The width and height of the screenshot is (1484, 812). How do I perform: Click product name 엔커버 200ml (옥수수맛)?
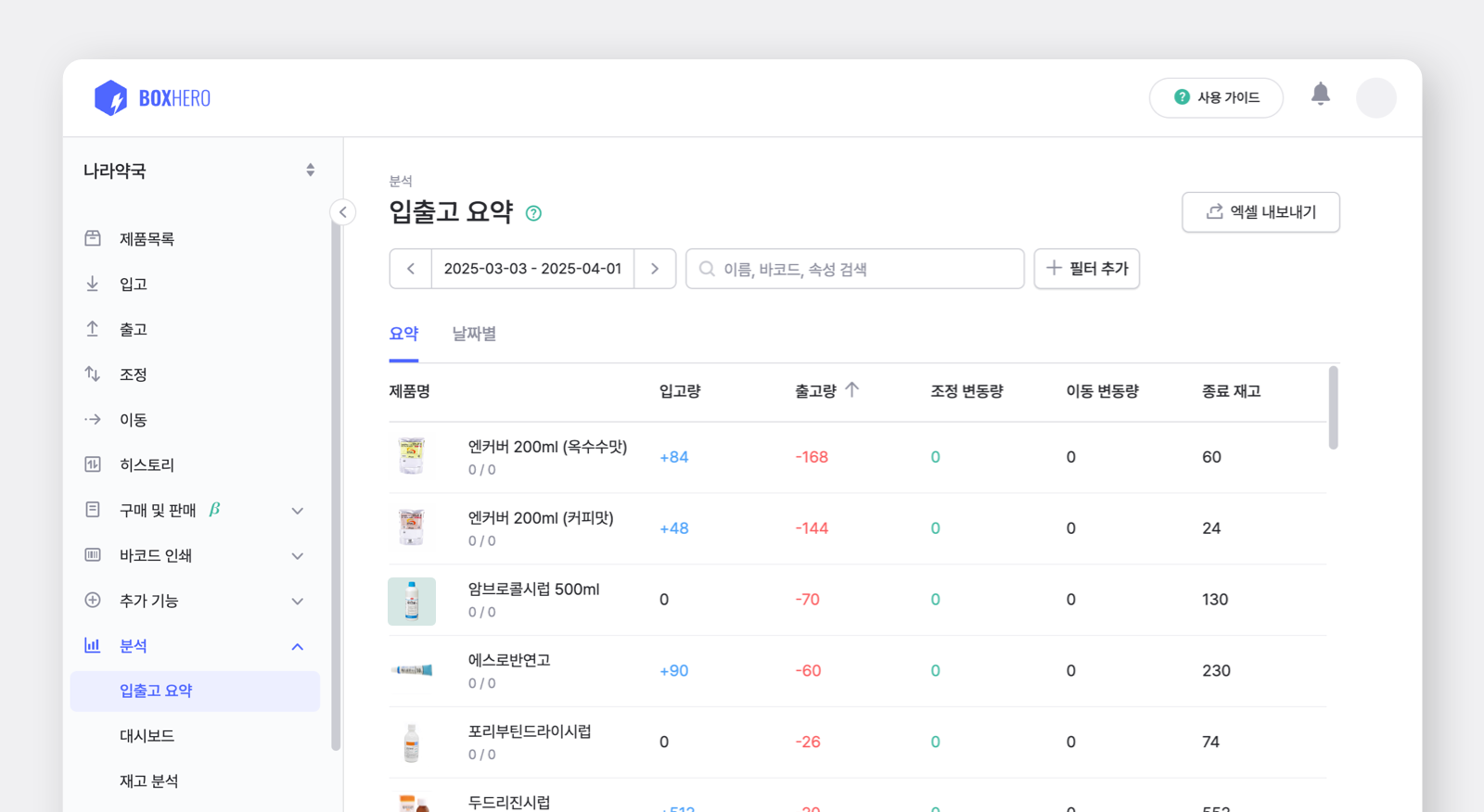[547, 447]
